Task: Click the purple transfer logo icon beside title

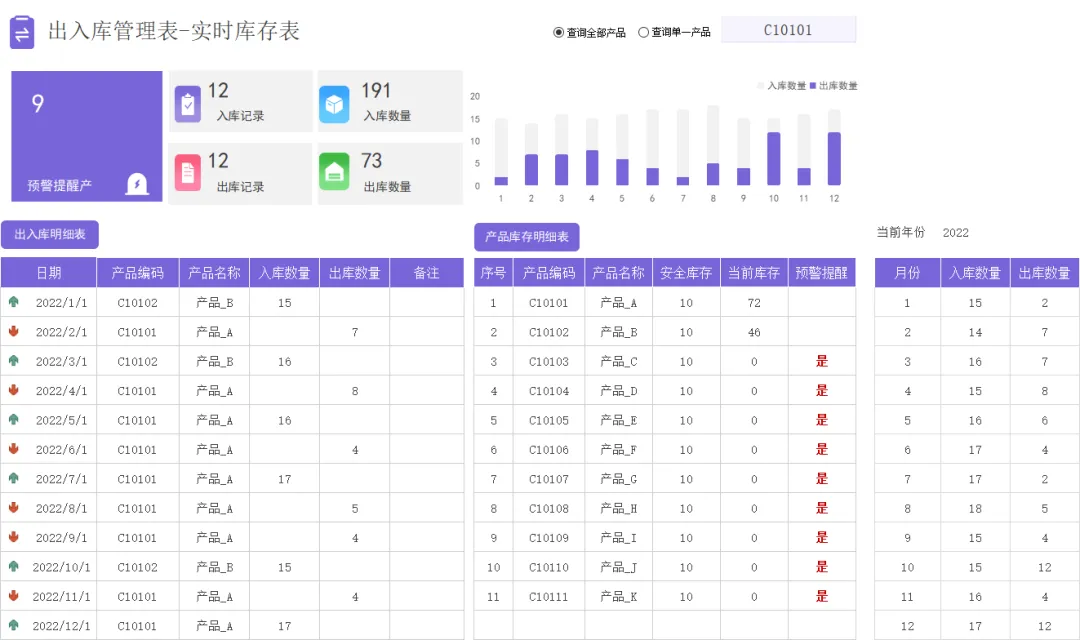Action: pos(21,32)
